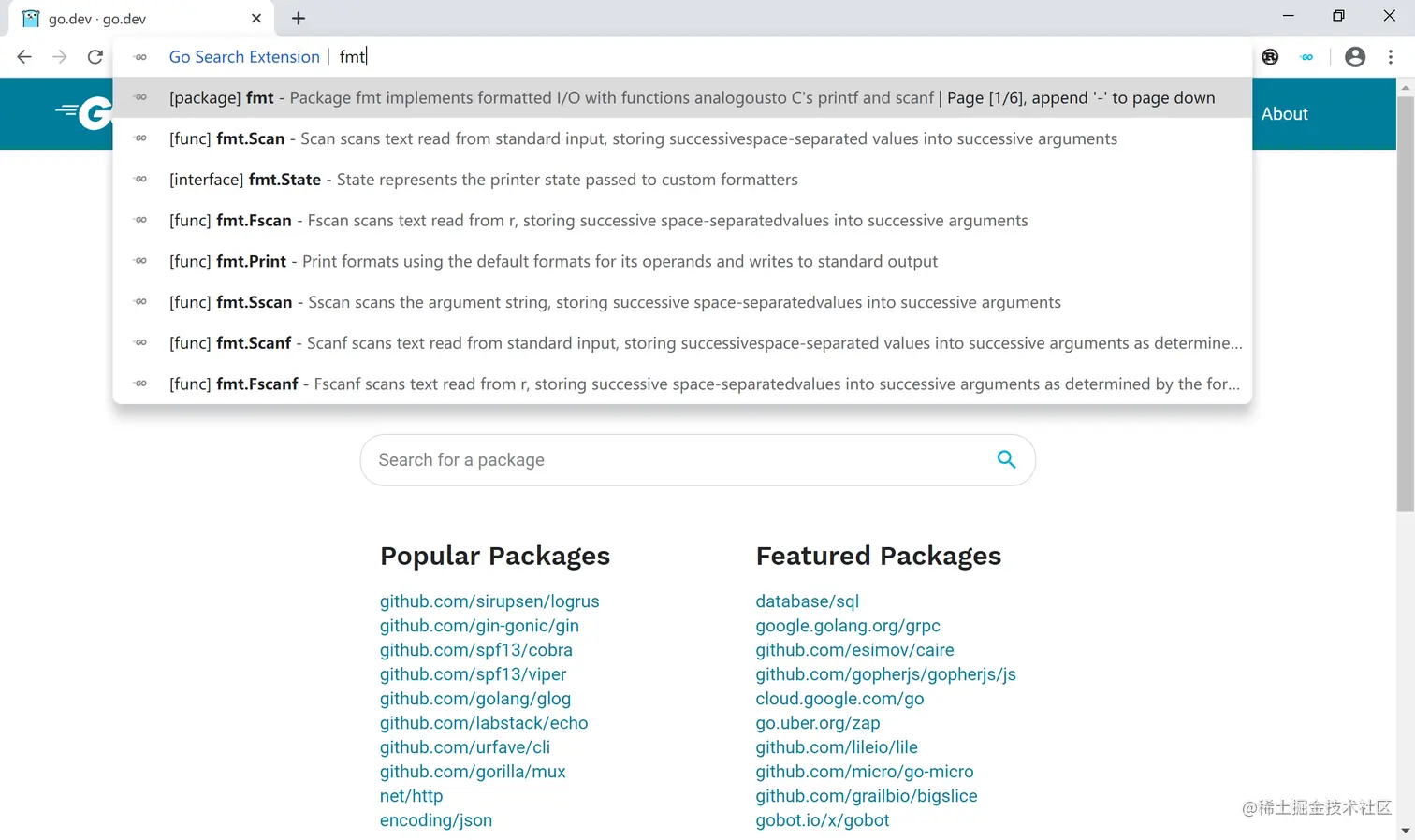Go forward using the browser forward arrow
The image size is (1415, 840).
click(x=60, y=57)
